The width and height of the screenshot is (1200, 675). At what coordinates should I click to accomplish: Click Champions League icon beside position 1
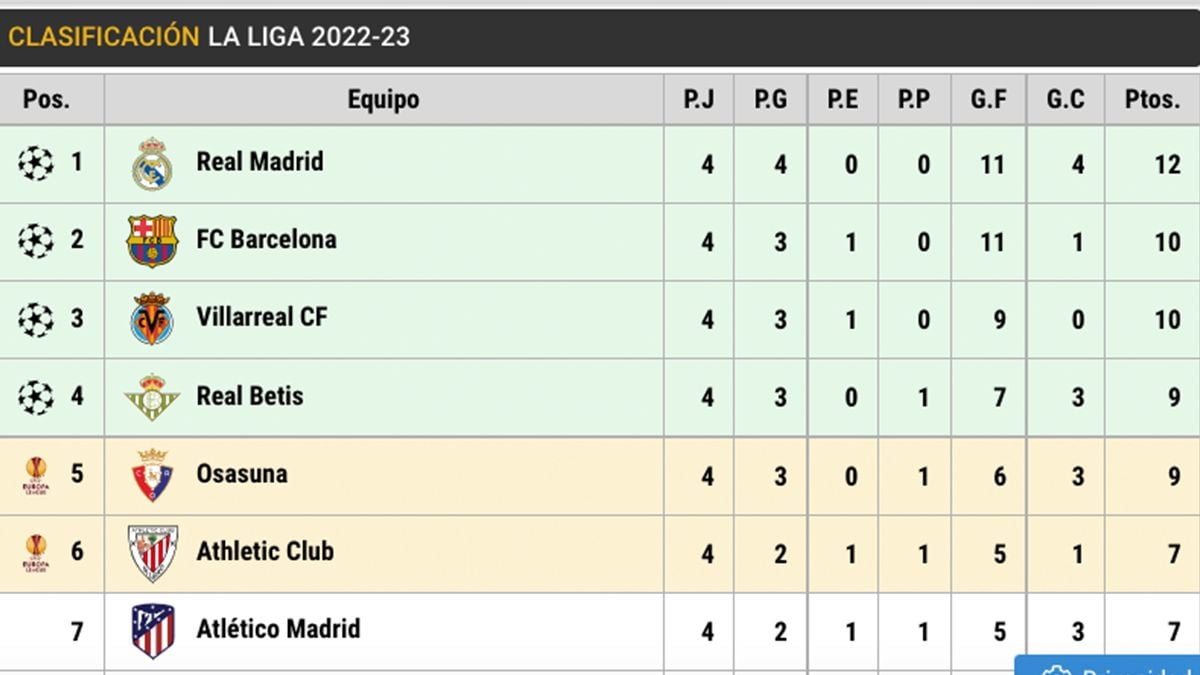pos(36,163)
